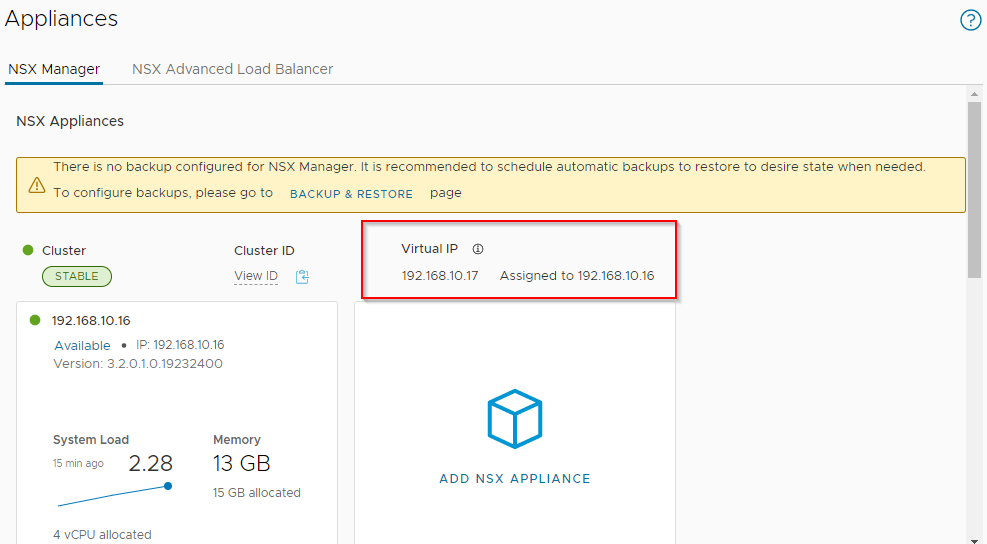Click the Virtual IP info icon
Image resolution: width=987 pixels, height=544 pixels.
pos(478,249)
